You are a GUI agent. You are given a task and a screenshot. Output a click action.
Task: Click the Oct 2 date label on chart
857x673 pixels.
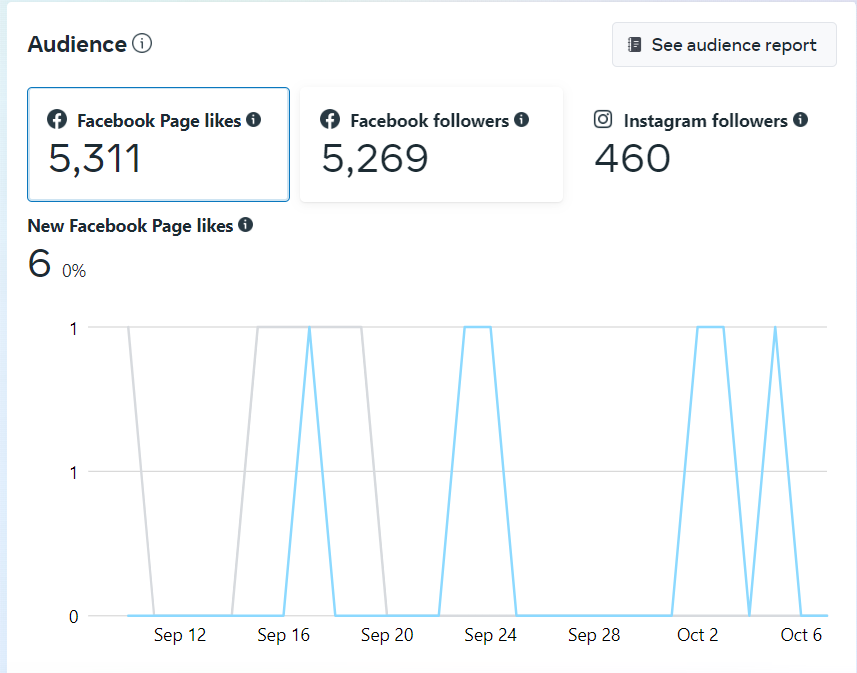point(697,635)
